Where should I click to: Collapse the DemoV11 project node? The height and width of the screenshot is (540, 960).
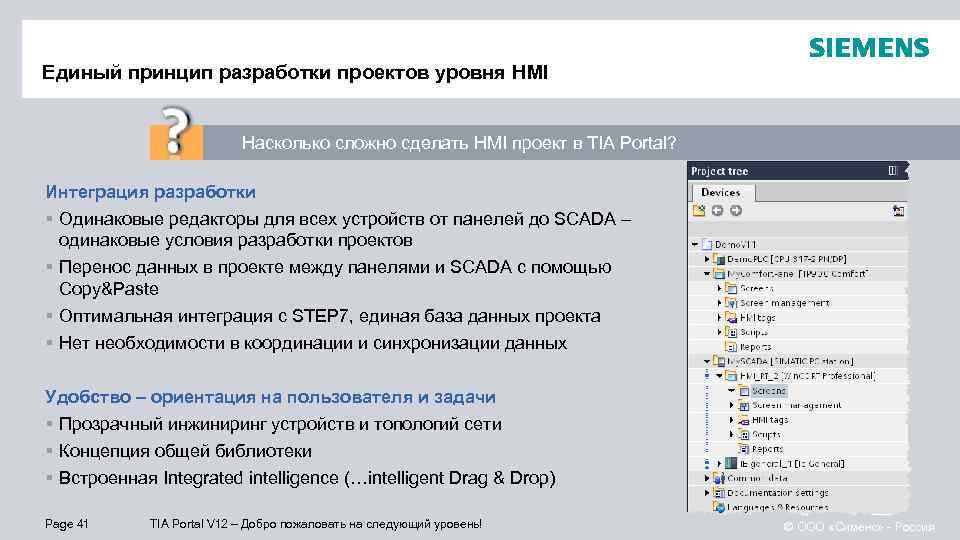point(695,244)
